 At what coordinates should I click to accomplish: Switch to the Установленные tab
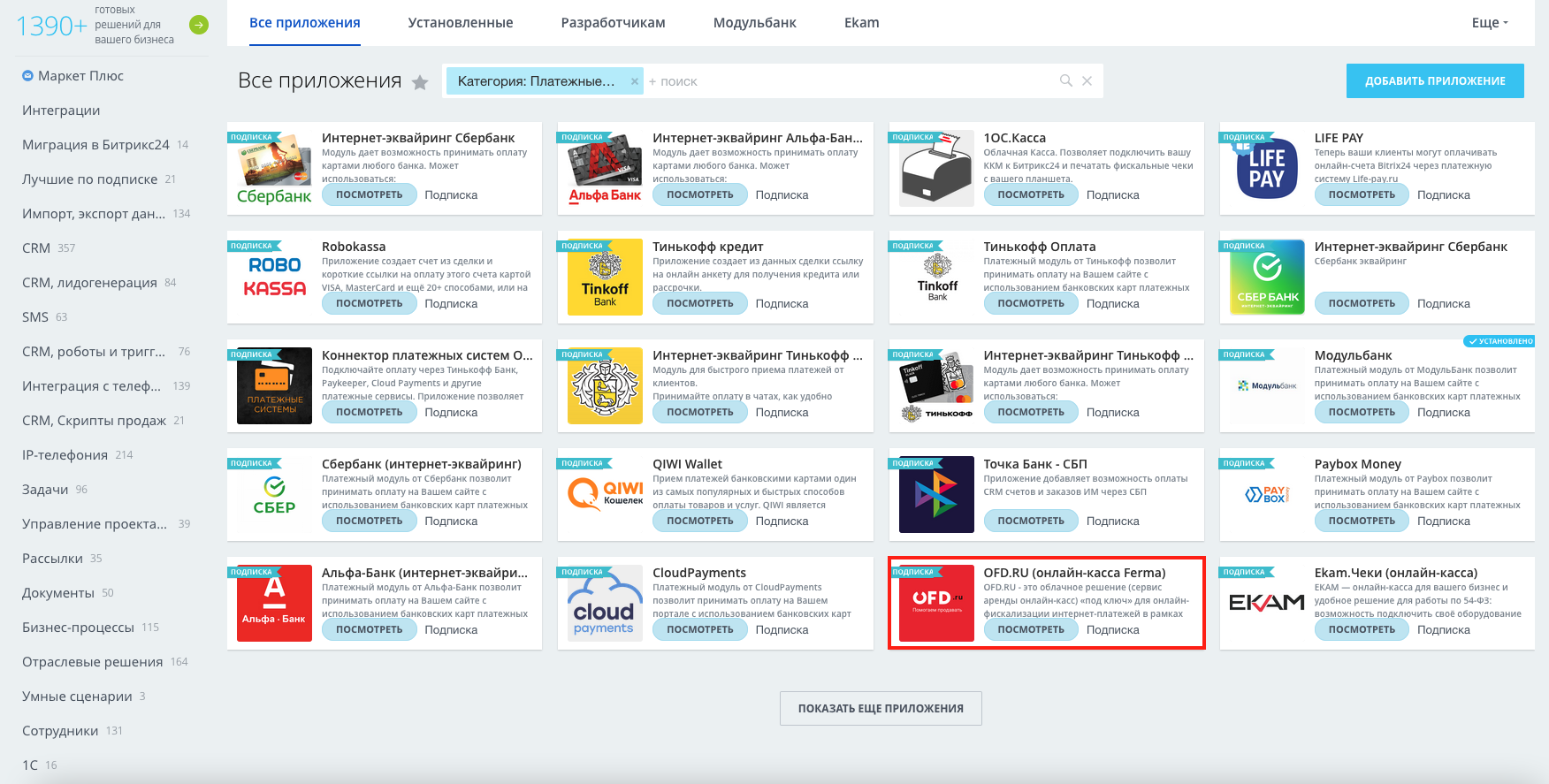pos(461,23)
